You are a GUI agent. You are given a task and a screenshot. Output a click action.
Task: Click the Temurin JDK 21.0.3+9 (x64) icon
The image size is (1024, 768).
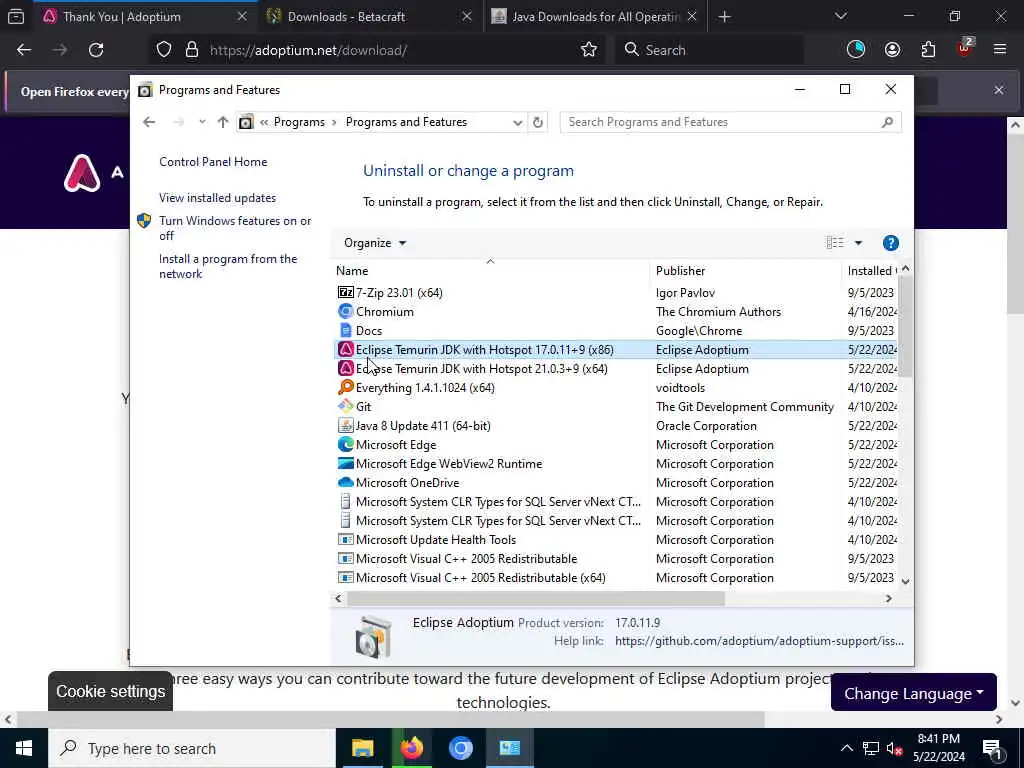(x=345, y=368)
